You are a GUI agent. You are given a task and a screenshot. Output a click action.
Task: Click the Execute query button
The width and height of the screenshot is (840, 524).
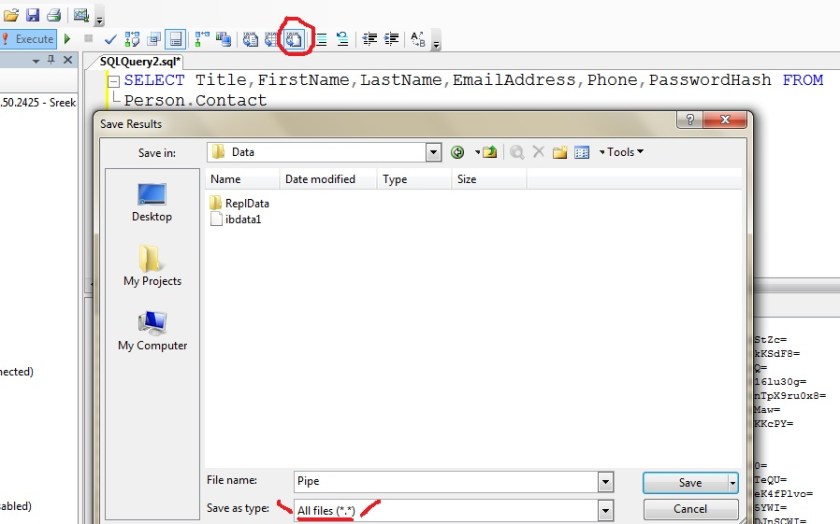coord(28,39)
